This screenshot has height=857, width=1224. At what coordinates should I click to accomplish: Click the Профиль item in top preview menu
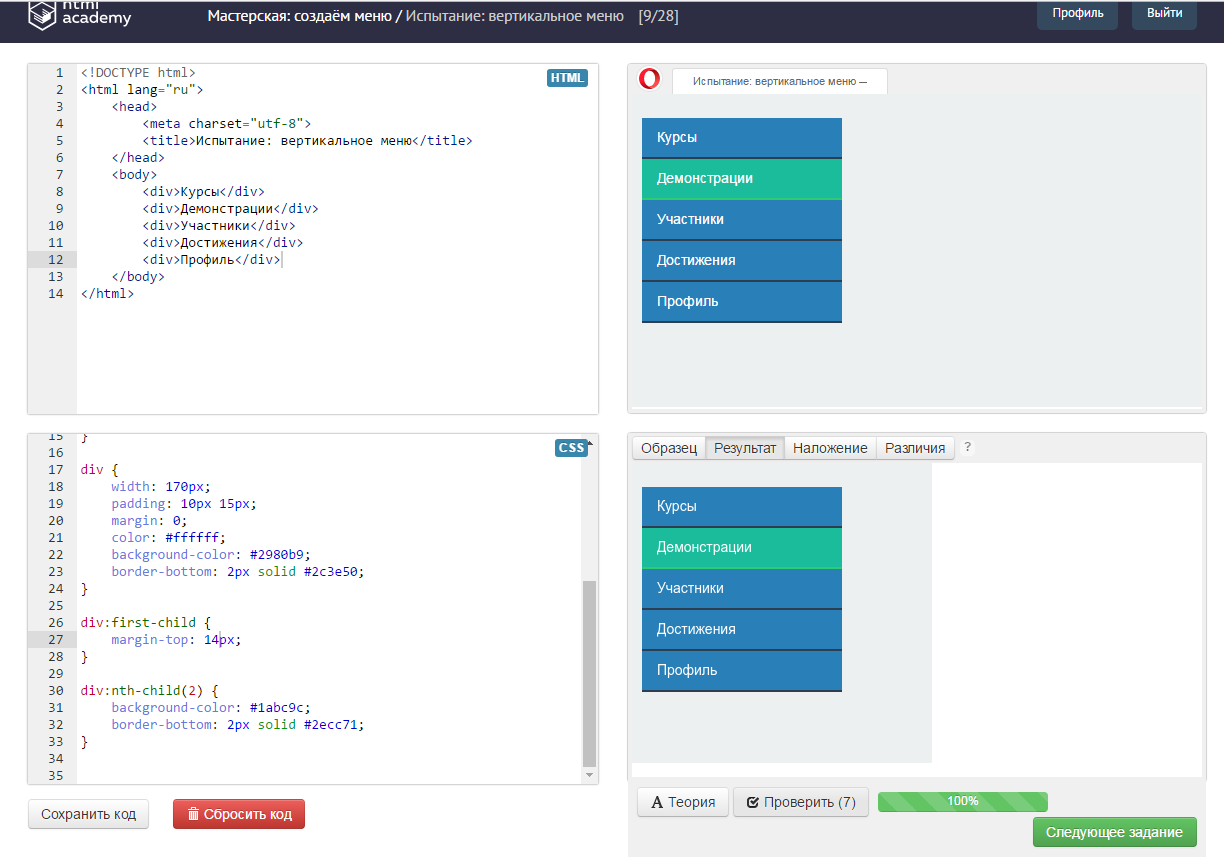[x=742, y=302]
